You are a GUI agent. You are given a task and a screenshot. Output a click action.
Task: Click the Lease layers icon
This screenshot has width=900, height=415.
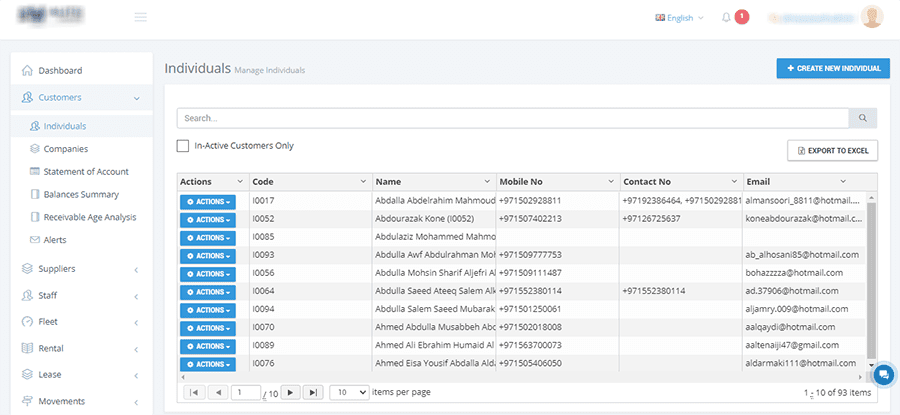27,374
